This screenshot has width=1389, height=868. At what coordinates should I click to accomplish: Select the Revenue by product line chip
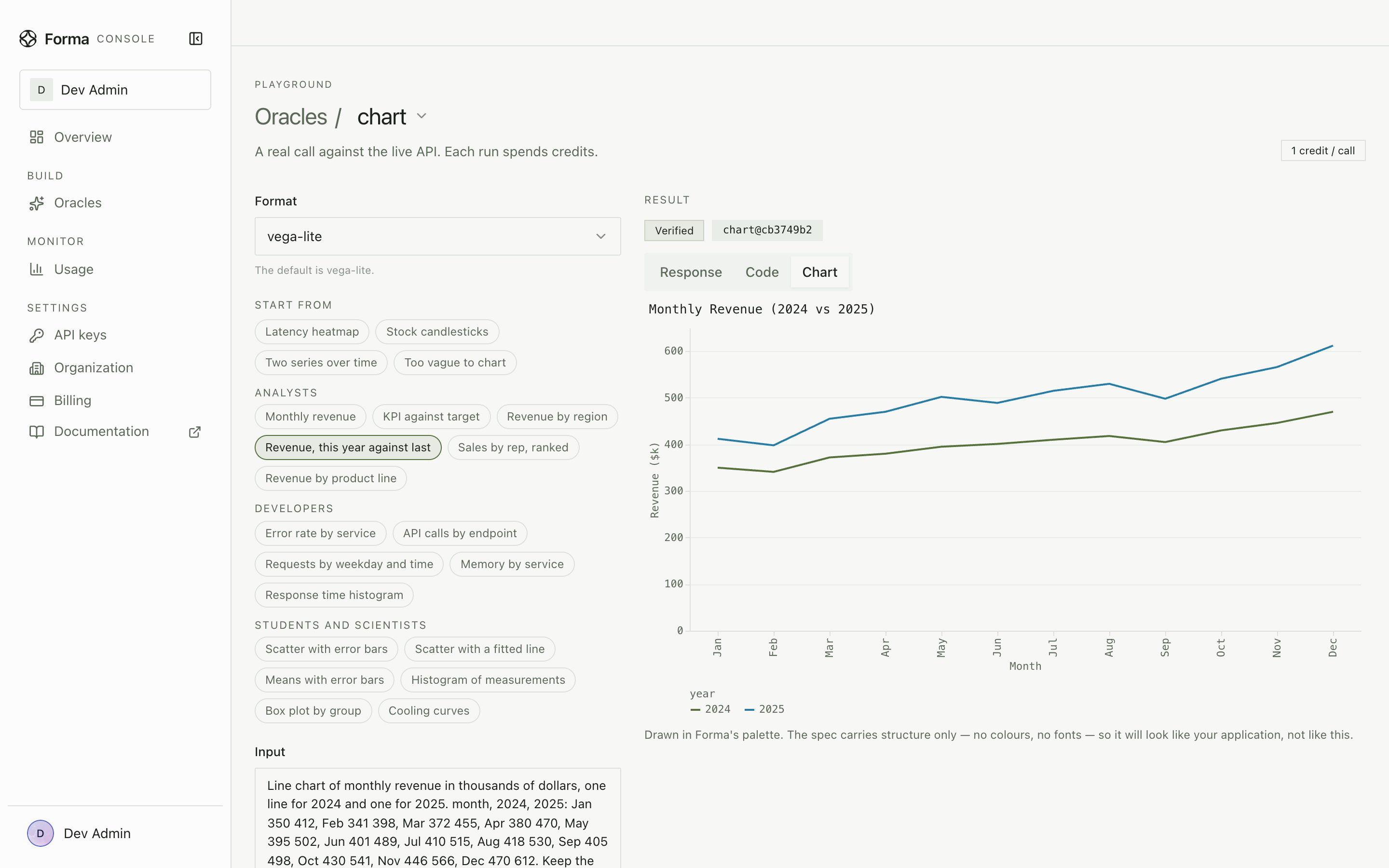click(330, 479)
